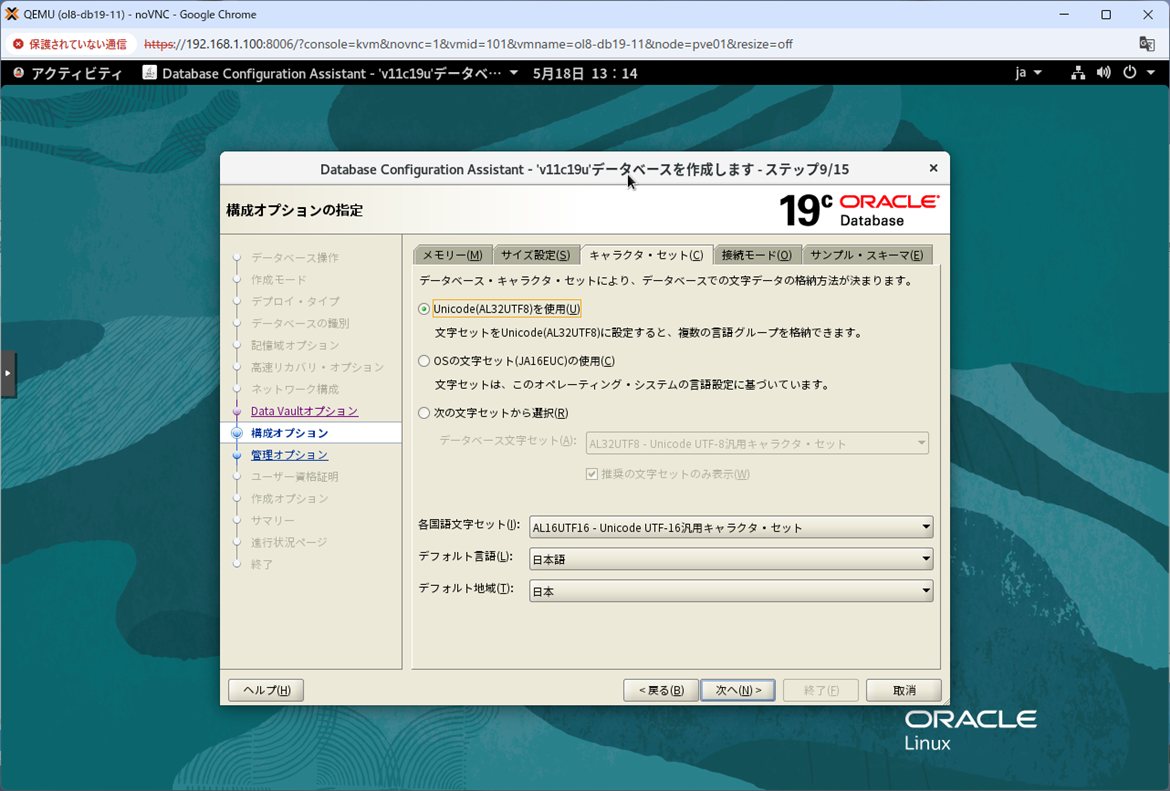Open the 5月18日 clock calendar

585,73
